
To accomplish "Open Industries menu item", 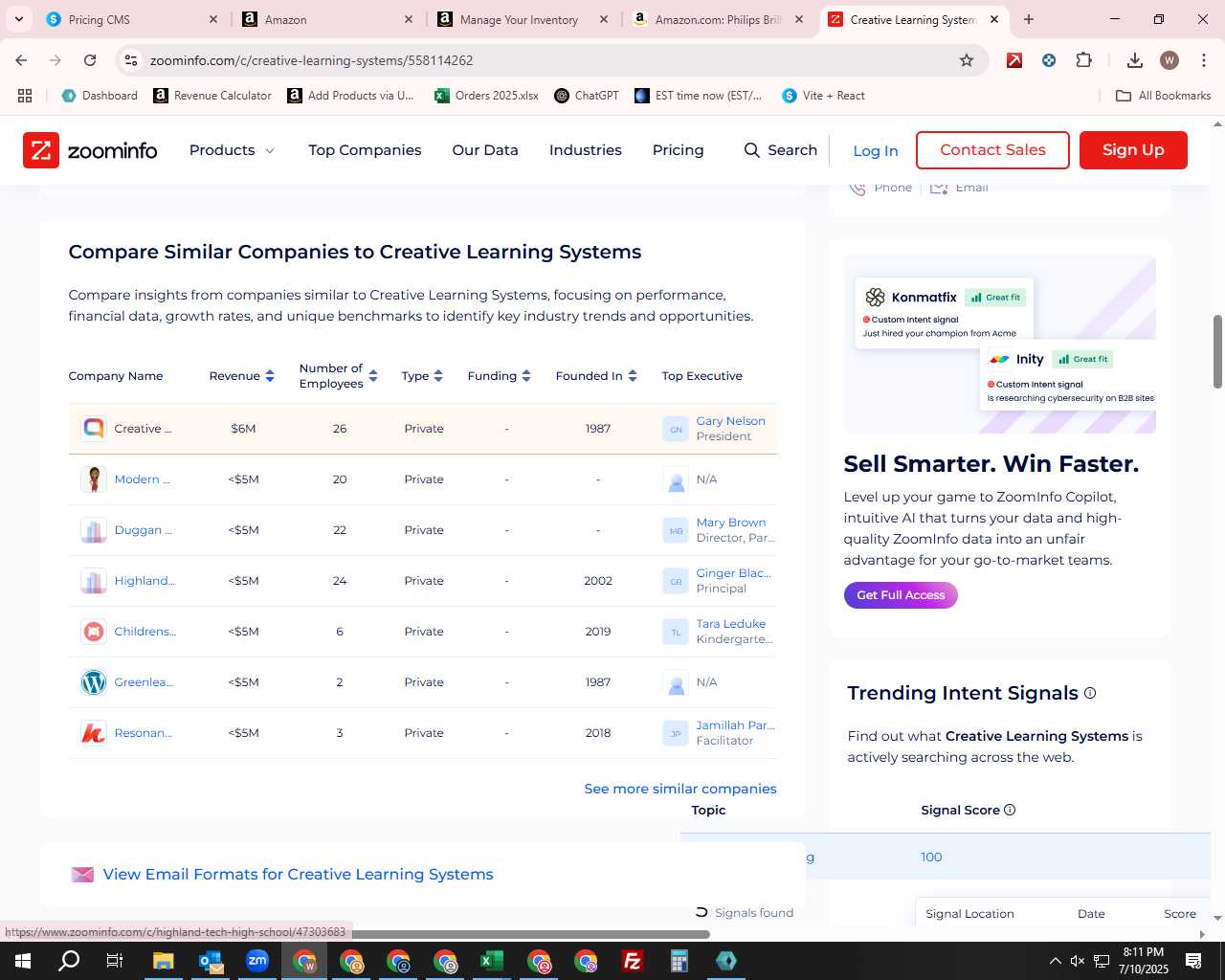I will pyautogui.click(x=586, y=150).
